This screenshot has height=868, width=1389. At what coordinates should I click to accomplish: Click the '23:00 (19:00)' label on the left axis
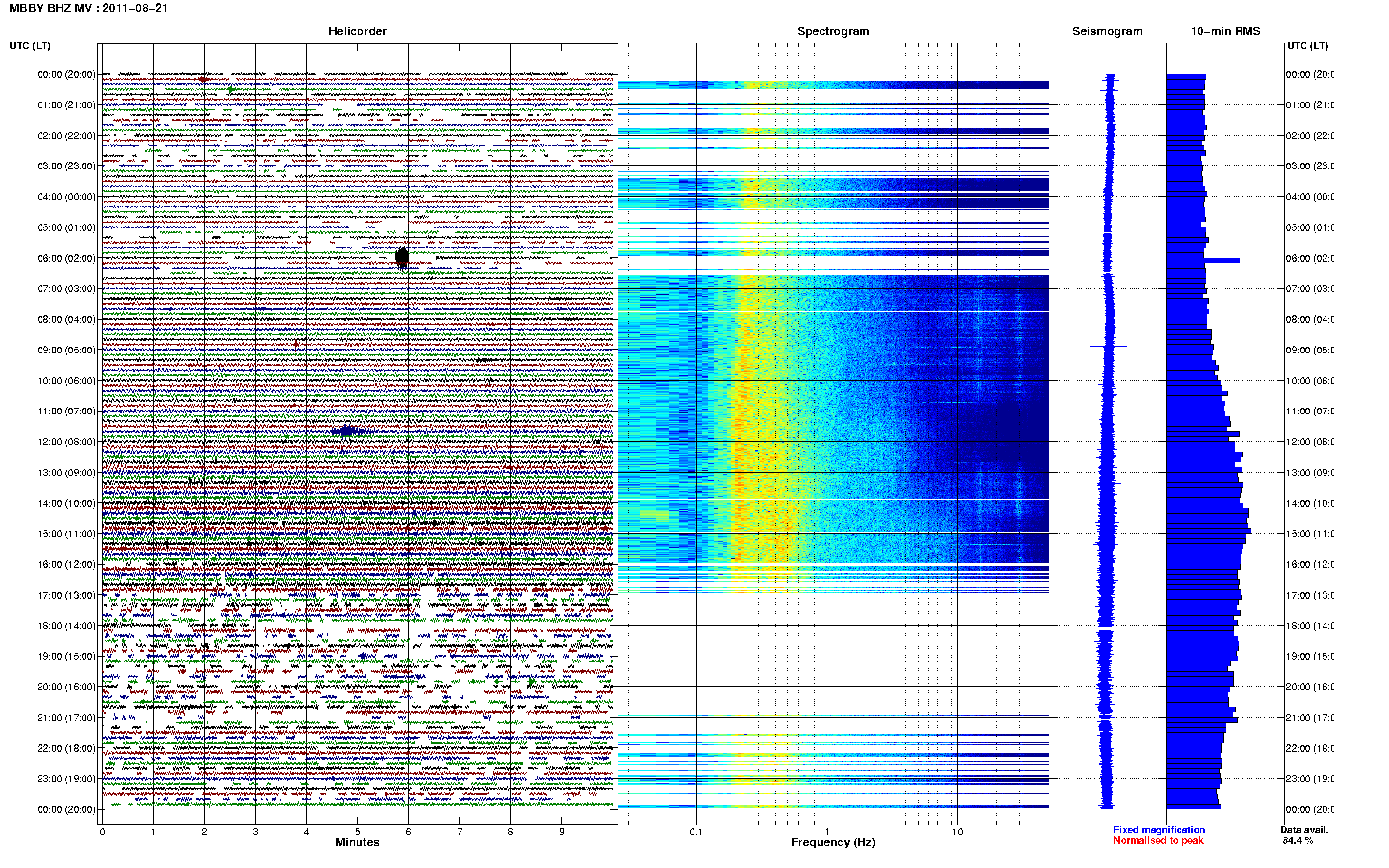tap(66, 779)
